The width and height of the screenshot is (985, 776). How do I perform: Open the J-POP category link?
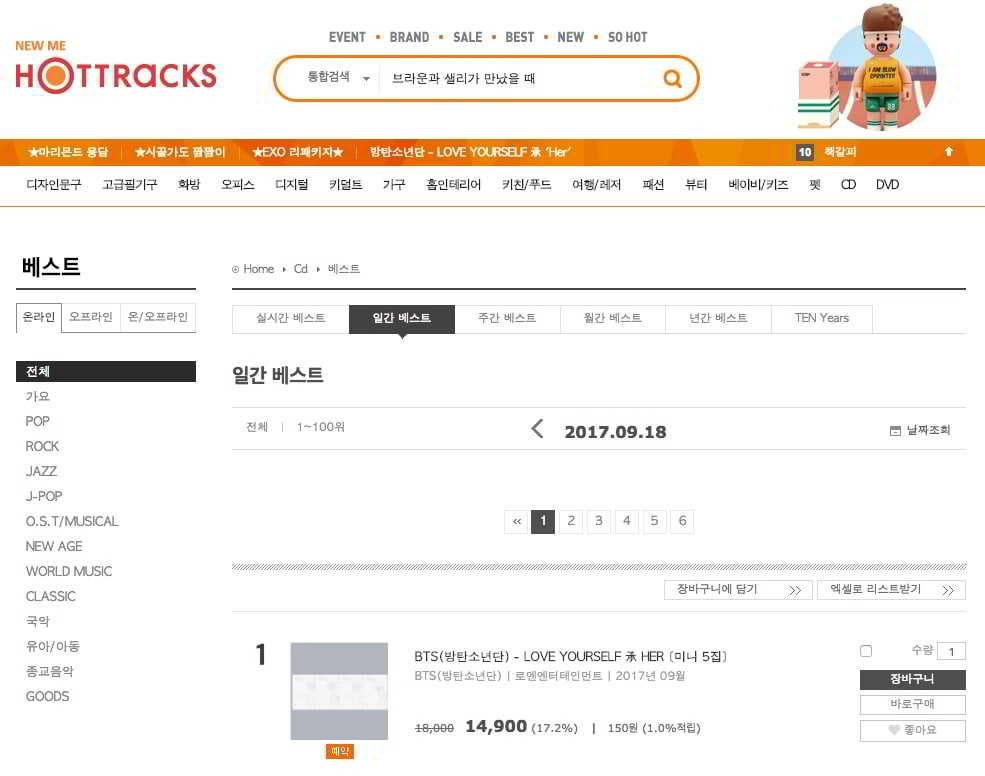click(44, 496)
